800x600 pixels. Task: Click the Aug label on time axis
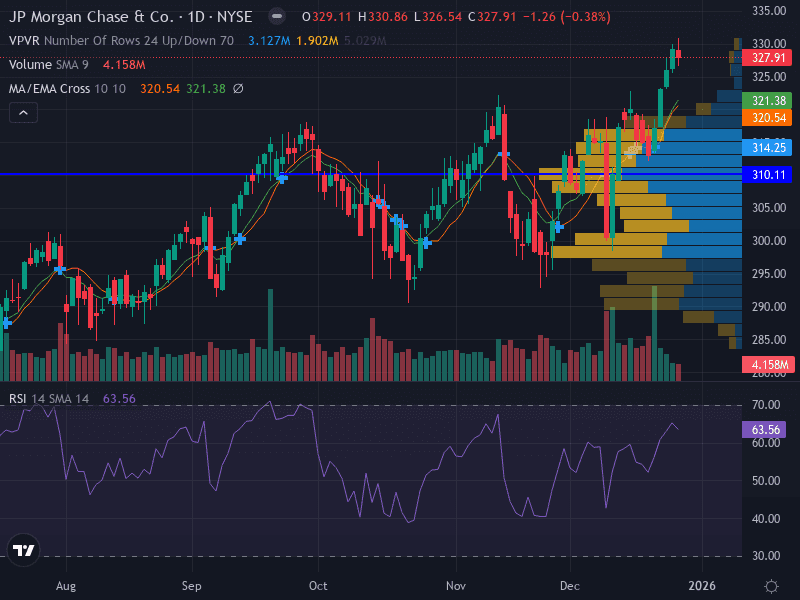(66, 586)
